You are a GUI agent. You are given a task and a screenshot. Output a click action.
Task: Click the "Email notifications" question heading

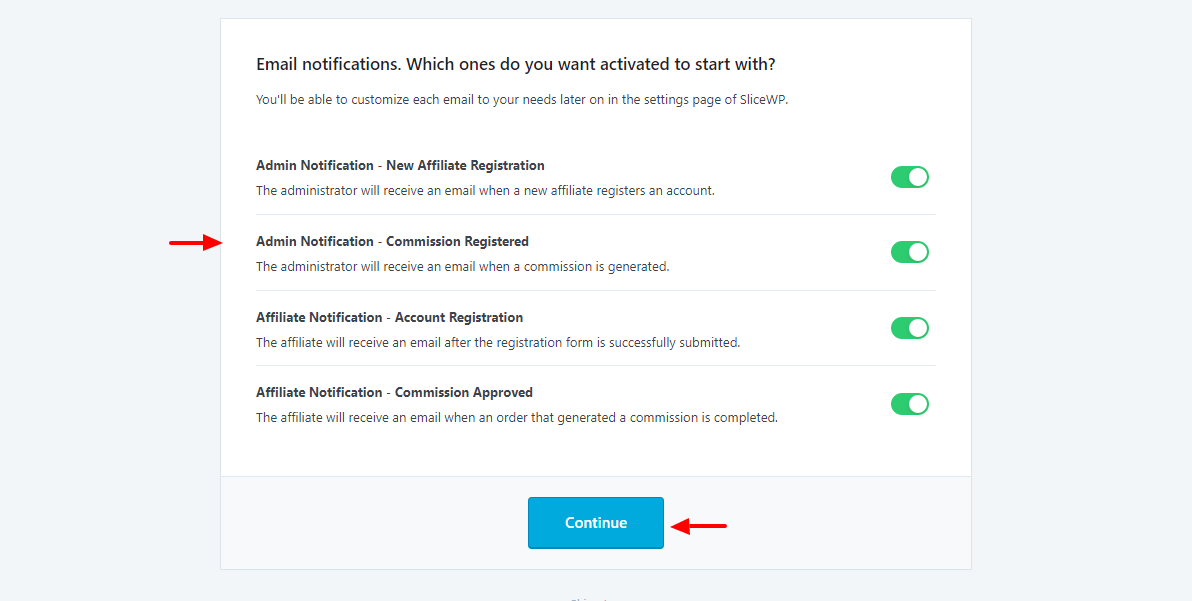[x=516, y=64]
